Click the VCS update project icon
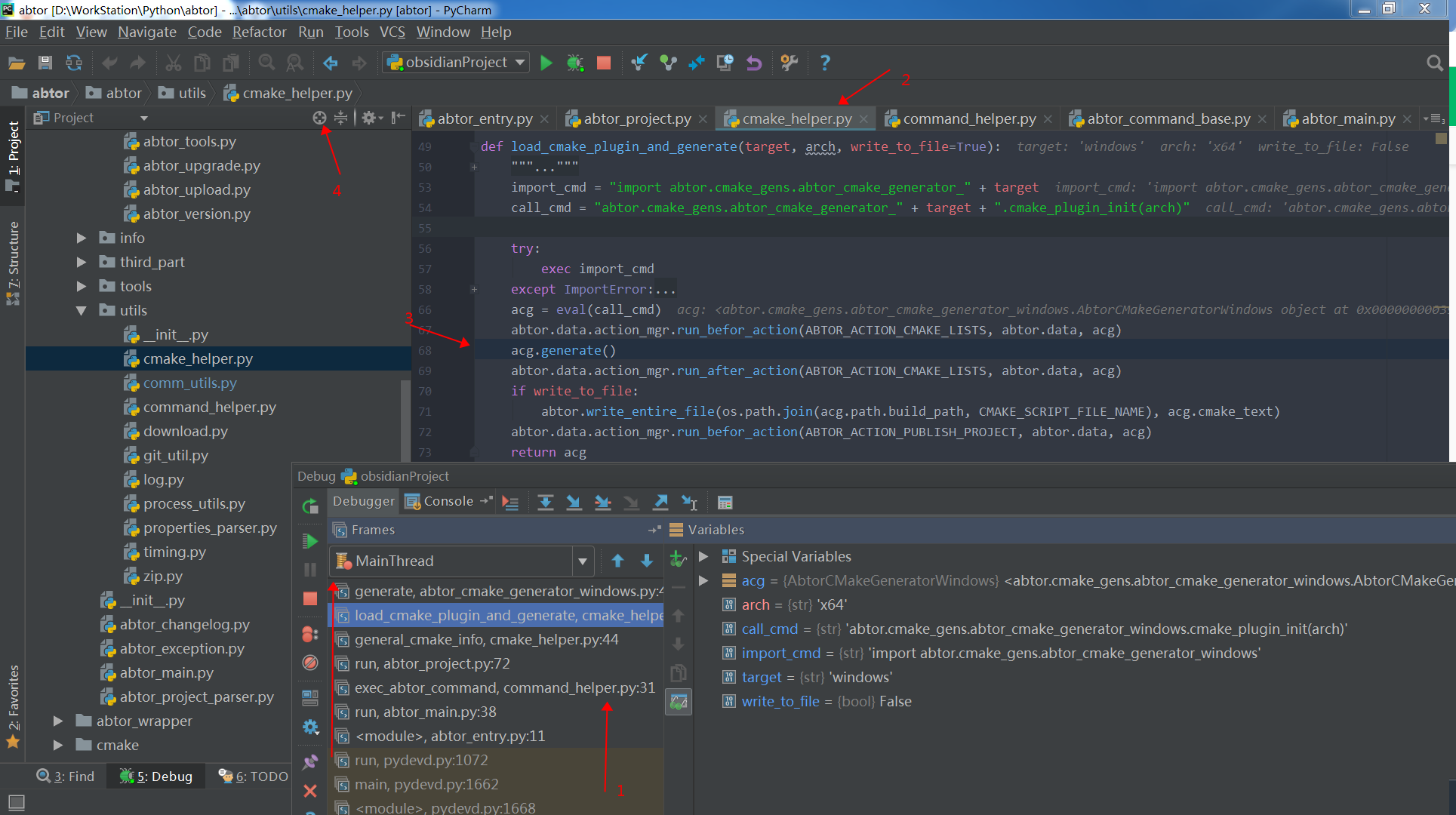Screen dimensions: 1456x815 [x=639, y=63]
